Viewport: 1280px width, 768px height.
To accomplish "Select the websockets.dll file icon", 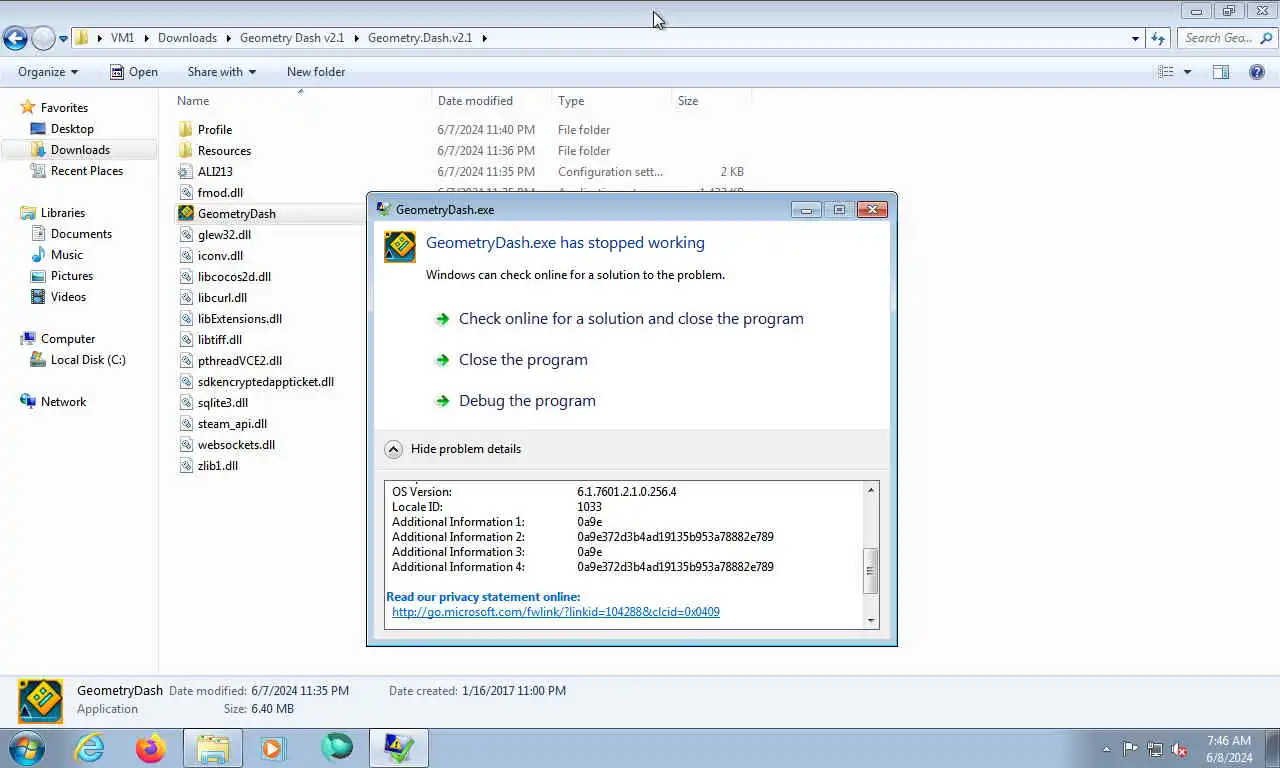I will (185, 445).
